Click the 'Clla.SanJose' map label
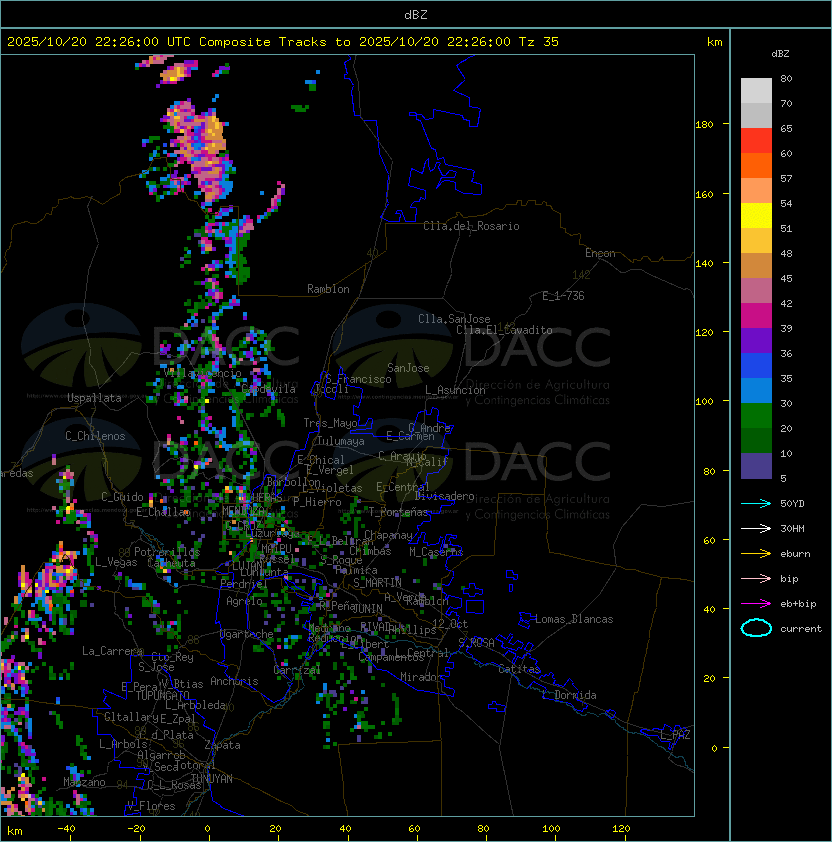832x842 pixels. pyautogui.click(x=454, y=319)
